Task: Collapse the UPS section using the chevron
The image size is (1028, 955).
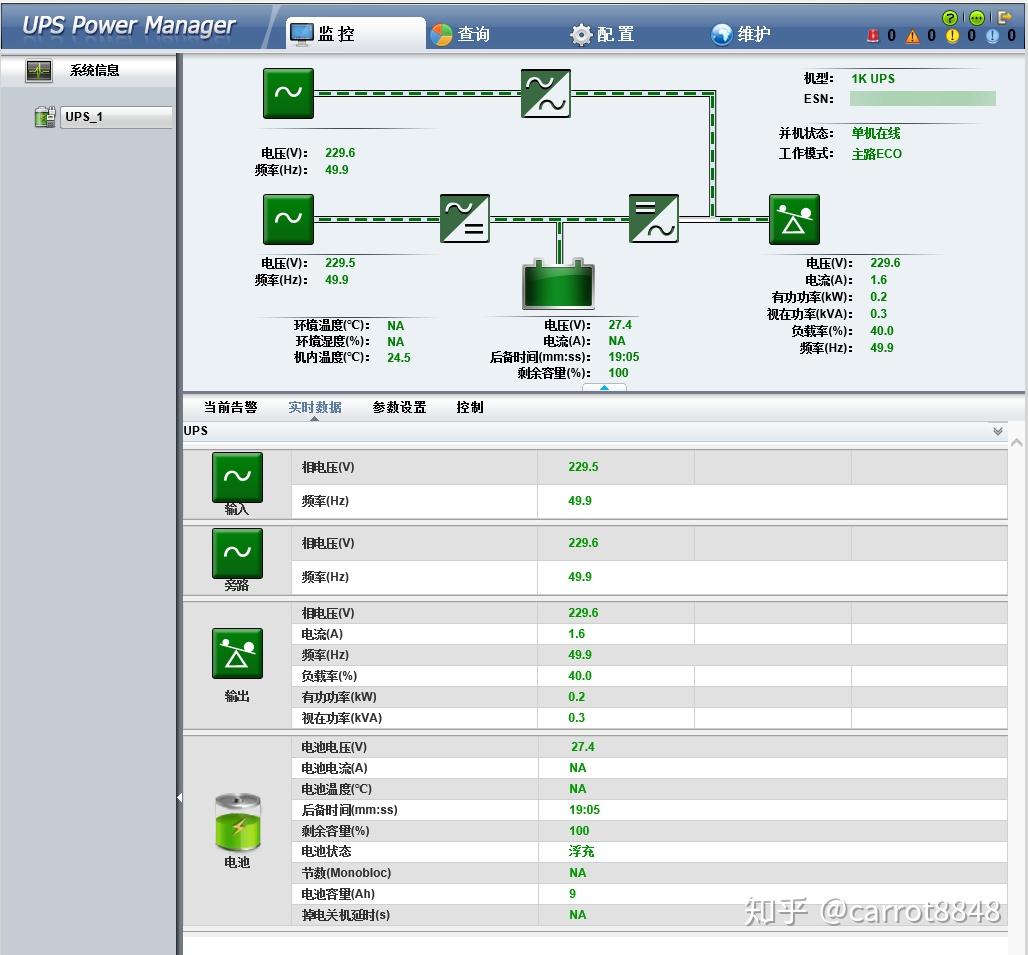Action: coord(997,430)
